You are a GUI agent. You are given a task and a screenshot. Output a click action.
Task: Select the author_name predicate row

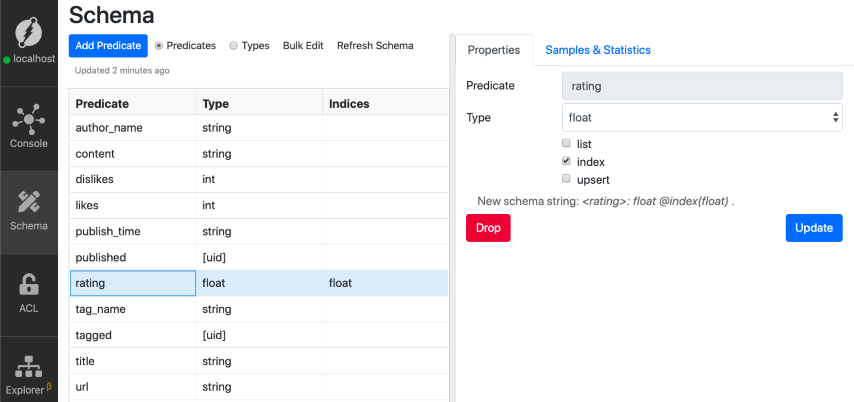point(259,127)
